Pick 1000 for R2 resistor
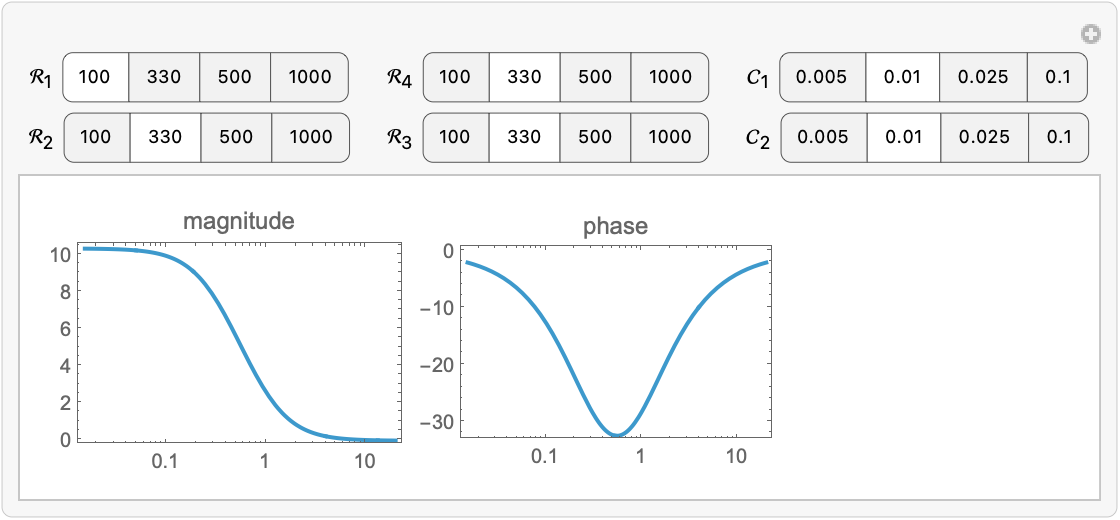Screen dimensions: 1120x520 point(310,137)
